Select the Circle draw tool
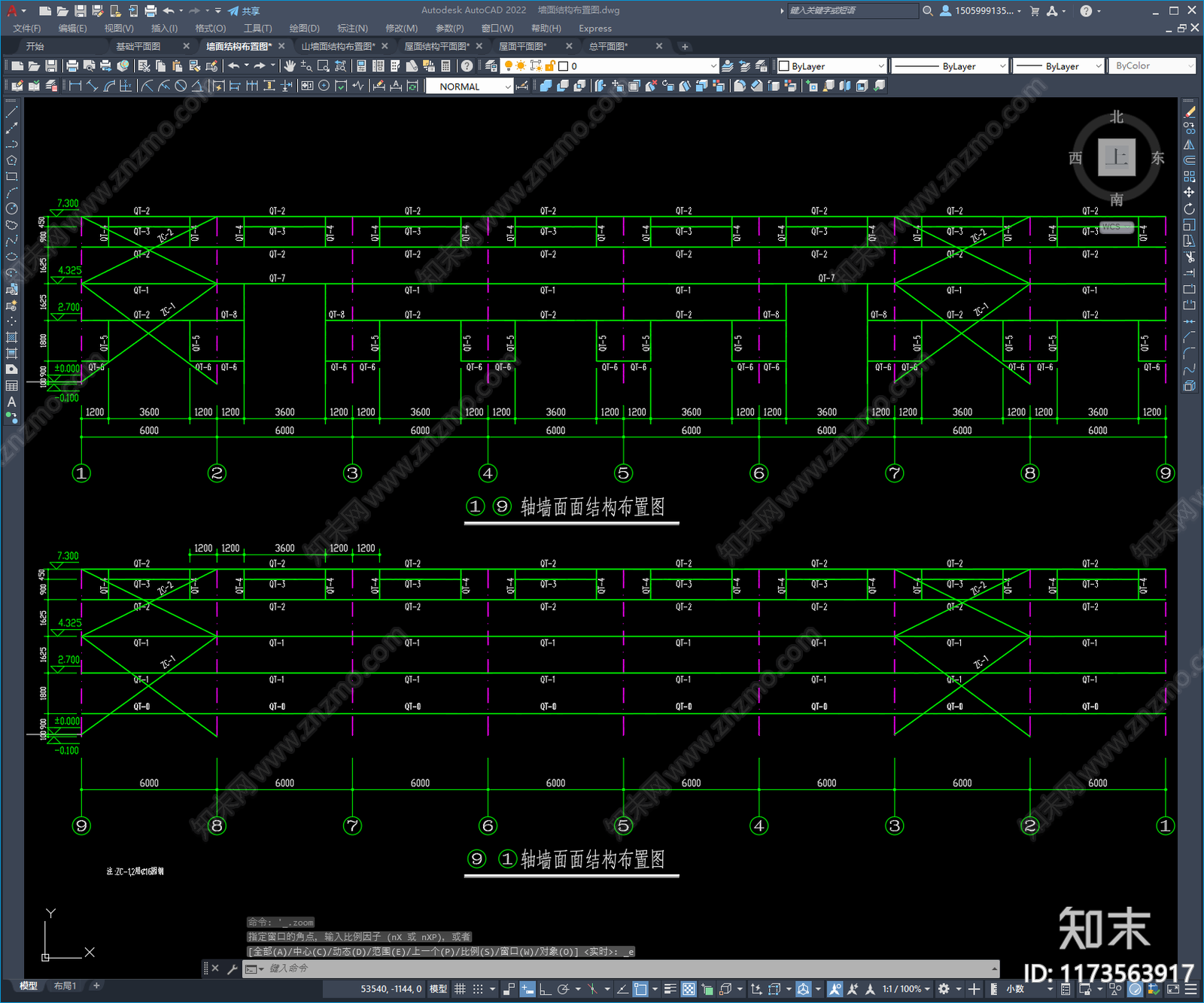Viewport: 1204px width, 1003px height. pyautogui.click(x=11, y=208)
